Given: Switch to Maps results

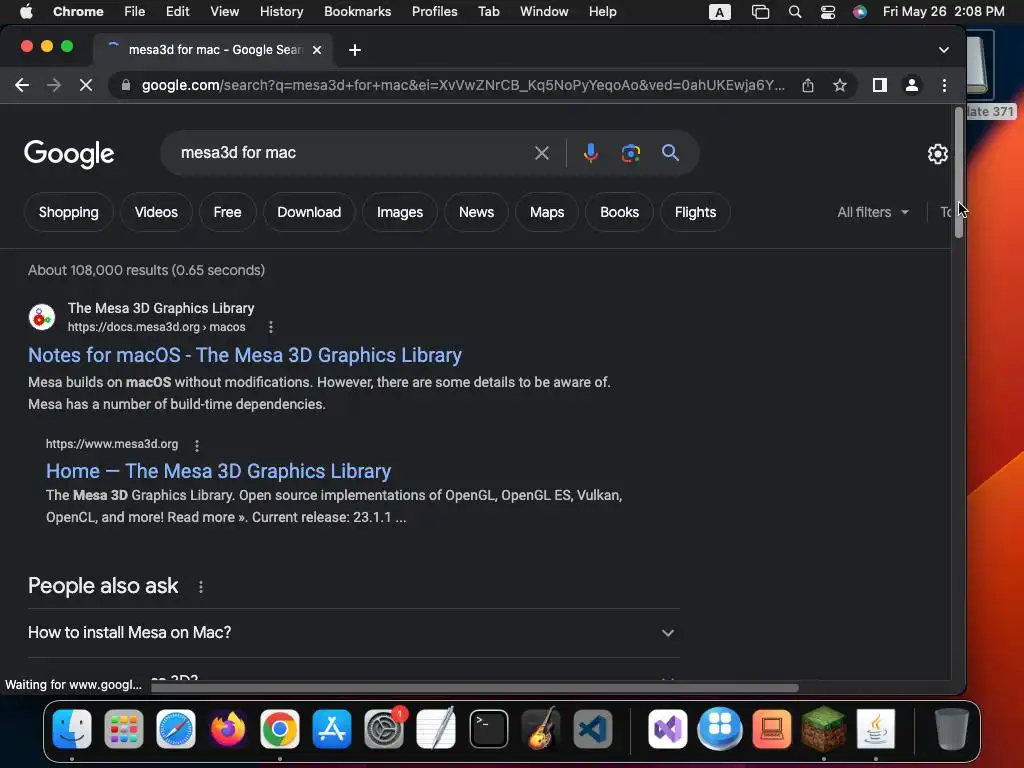Looking at the screenshot, I should coord(547,212).
